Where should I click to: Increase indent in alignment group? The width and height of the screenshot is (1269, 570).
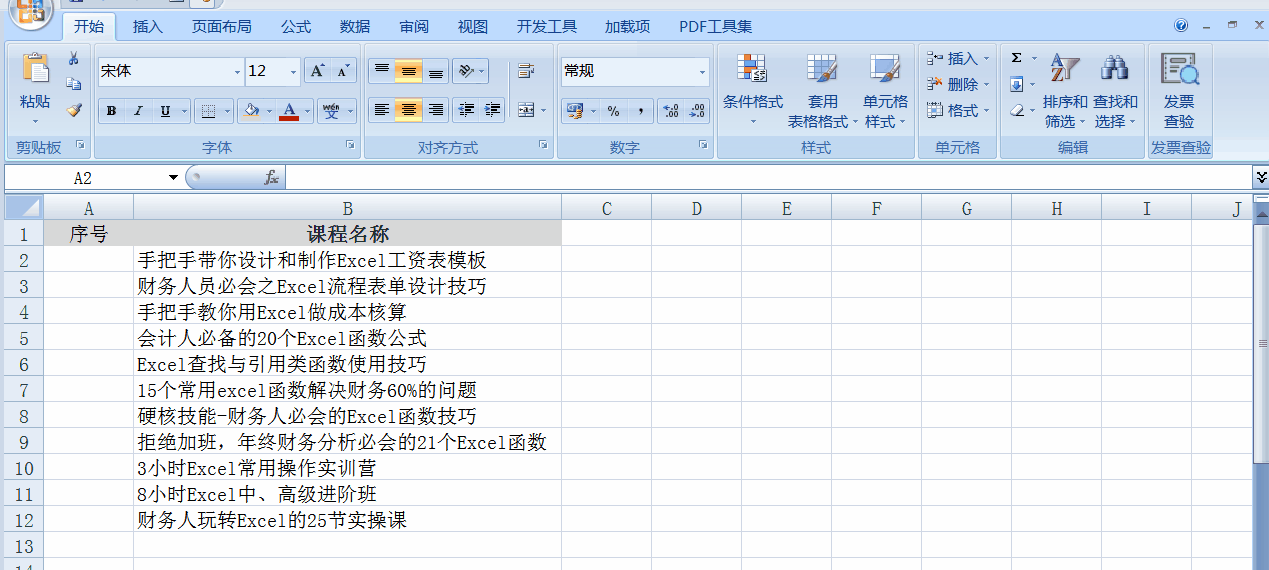click(x=493, y=110)
